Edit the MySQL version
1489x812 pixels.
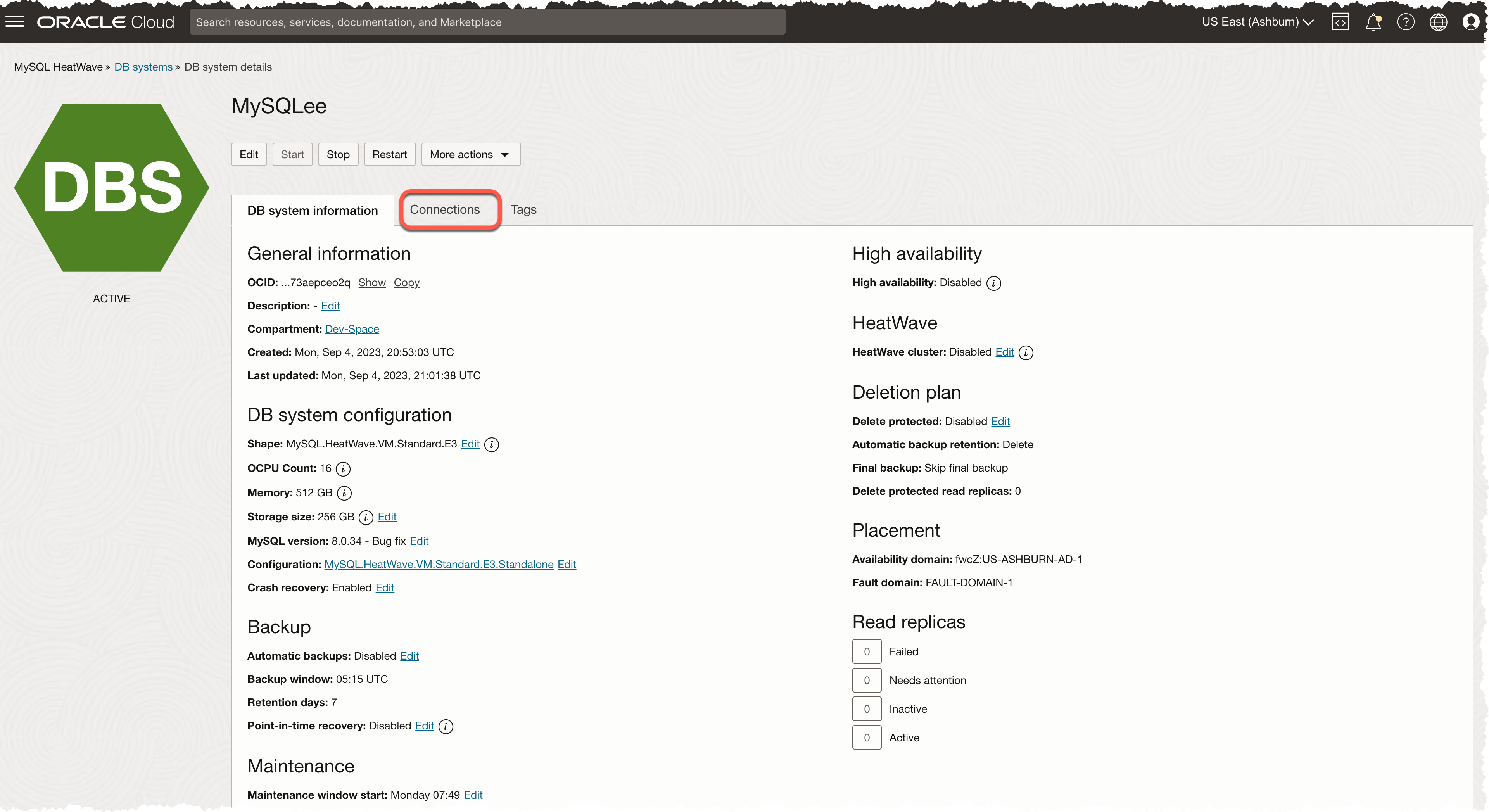[x=419, y=541]
